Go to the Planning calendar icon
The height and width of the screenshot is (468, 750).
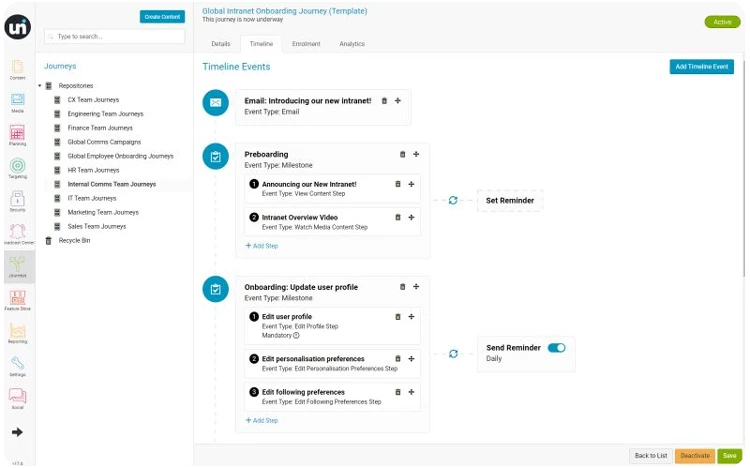pos(17,135)
